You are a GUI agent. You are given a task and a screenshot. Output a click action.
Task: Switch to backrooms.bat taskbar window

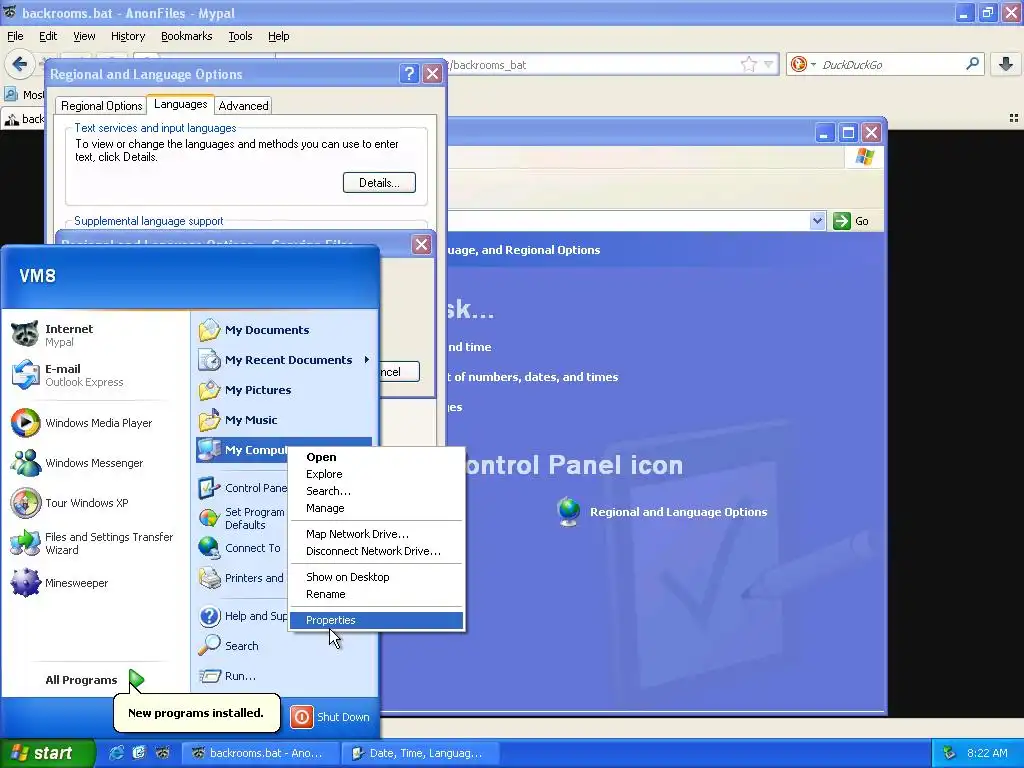coord(260,753)
